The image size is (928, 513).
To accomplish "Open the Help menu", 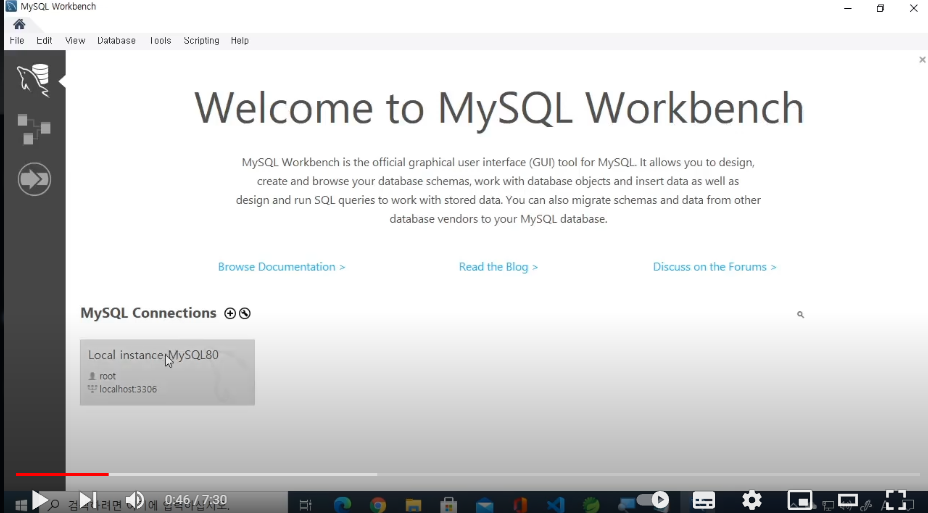I will 240,41.
